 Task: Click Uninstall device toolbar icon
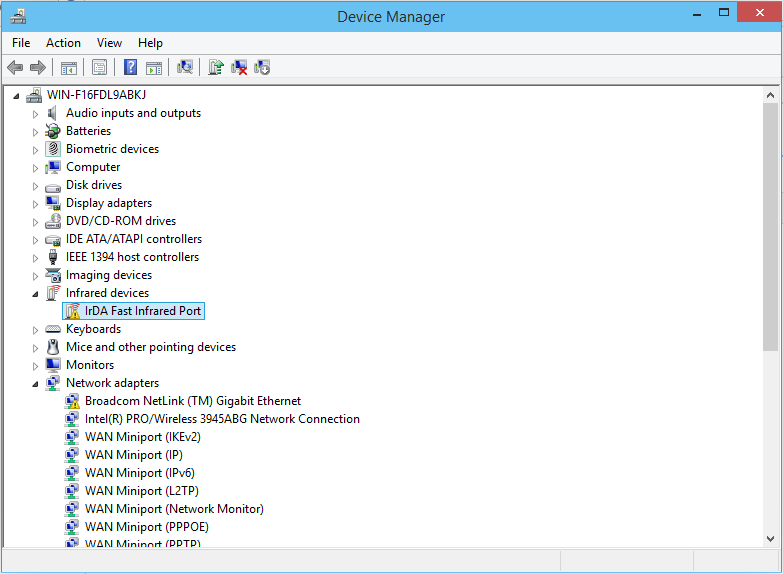tap(239, 67)
